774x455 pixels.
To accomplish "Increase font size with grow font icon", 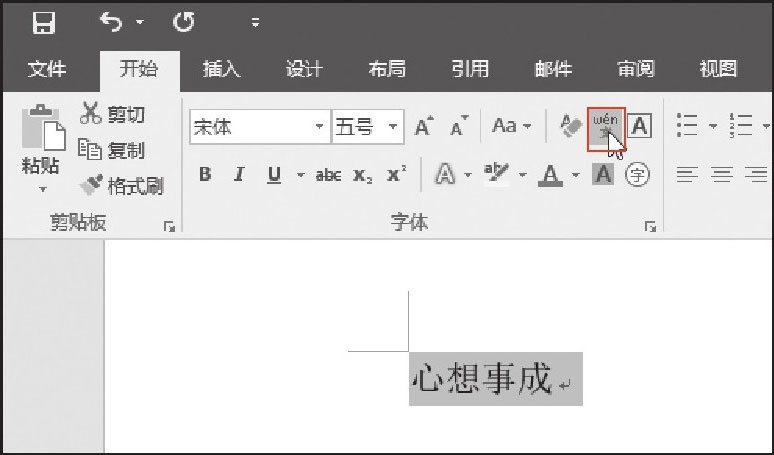I will (x=424, y=126).
